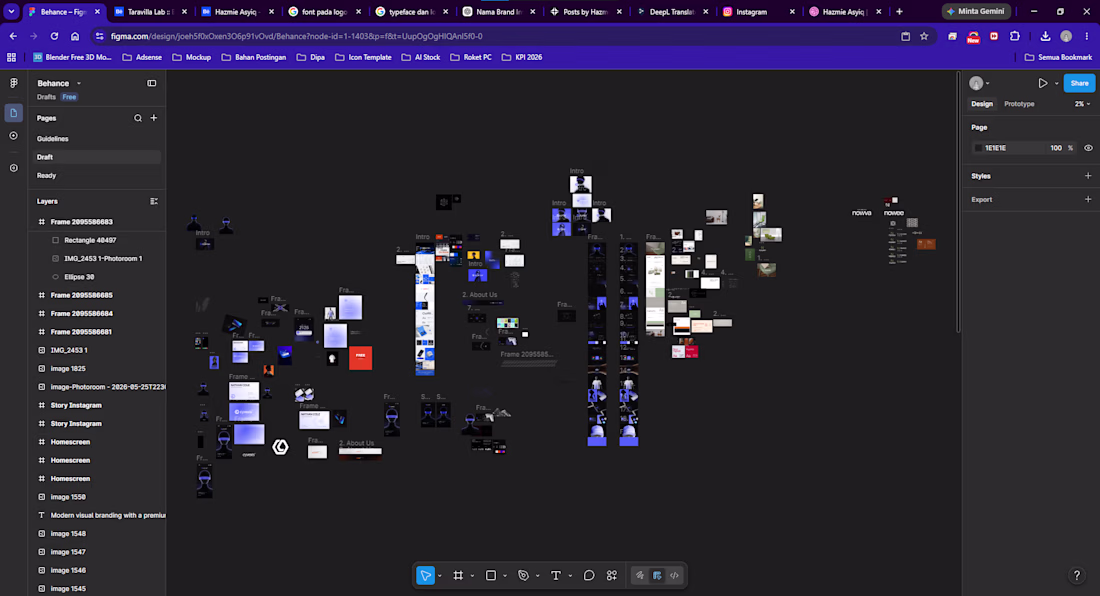Click the page background color swatch

point(979,148)
